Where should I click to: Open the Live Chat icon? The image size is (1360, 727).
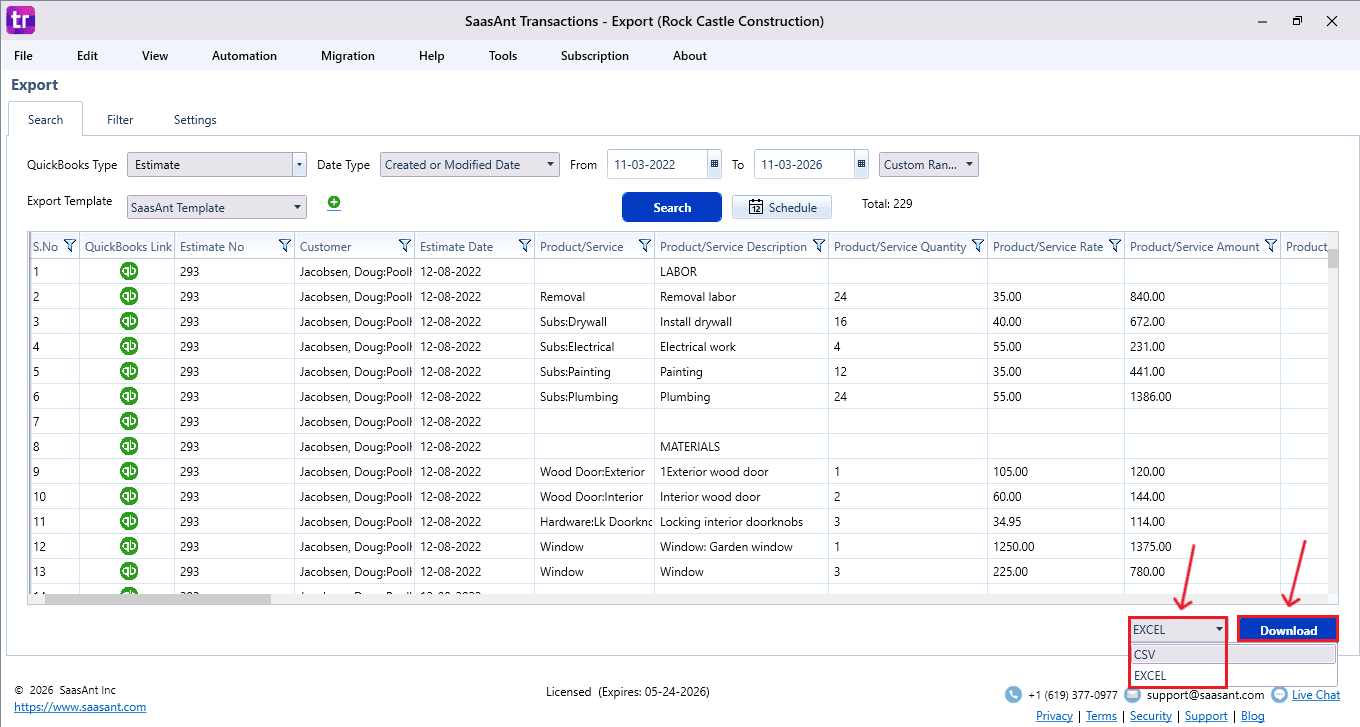(1281, 694)
